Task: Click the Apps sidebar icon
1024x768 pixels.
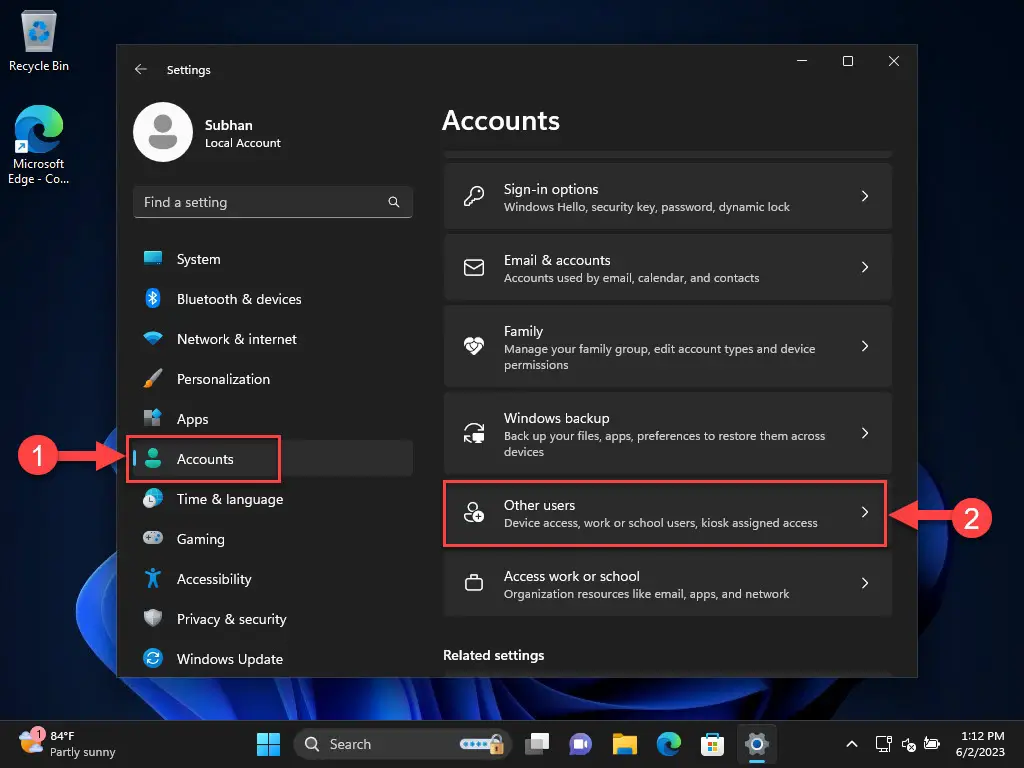Action: click(x=153, y=418)
